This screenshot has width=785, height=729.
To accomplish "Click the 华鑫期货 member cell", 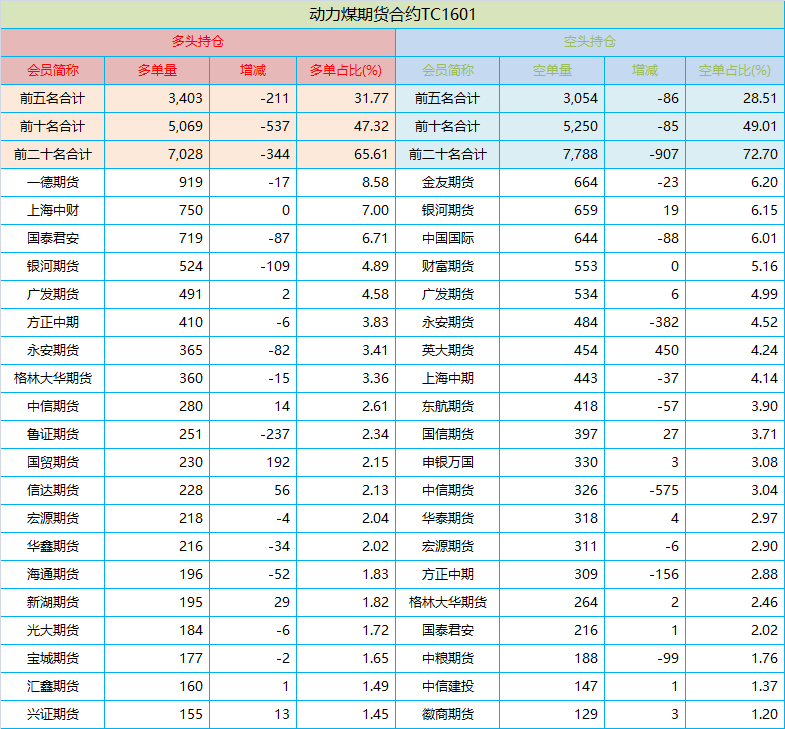I will point(53,546).
